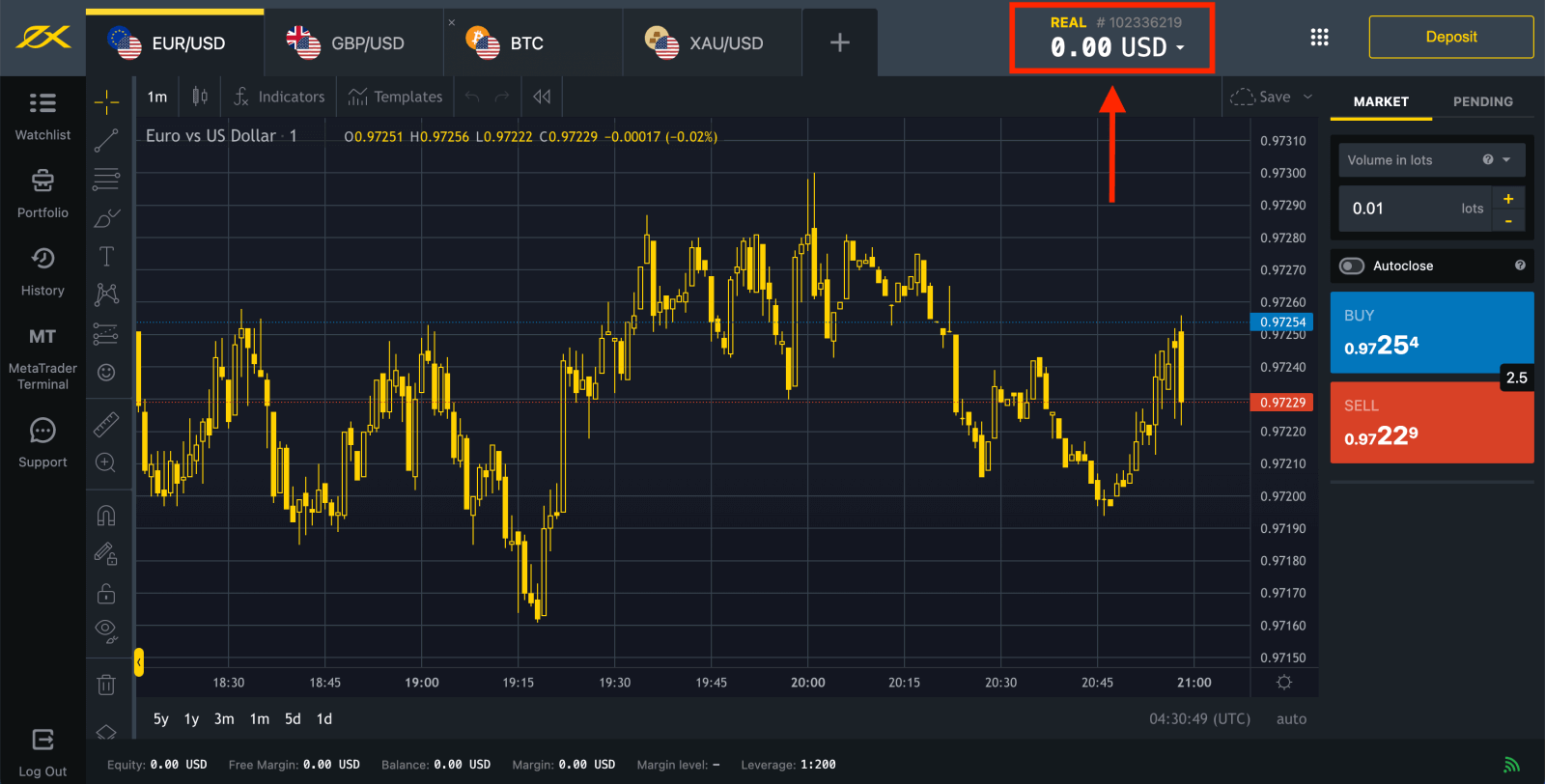
Task: Click the trash icon to remove drawings
Action: coord(106,685)
